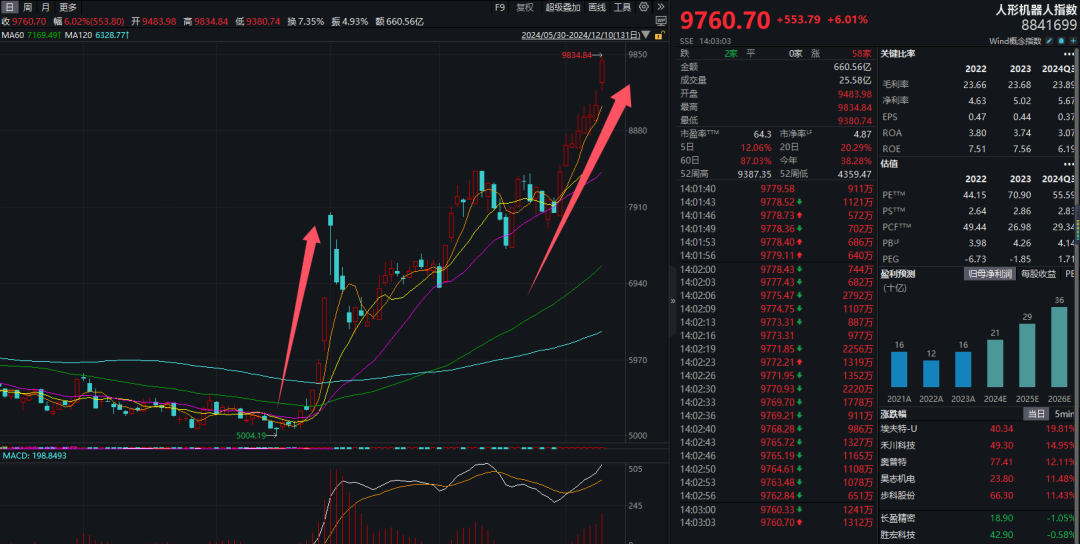Click 换 7.35% turnover in header
The height and width of the screenshot is (544, 1080).
pos(306,21)
